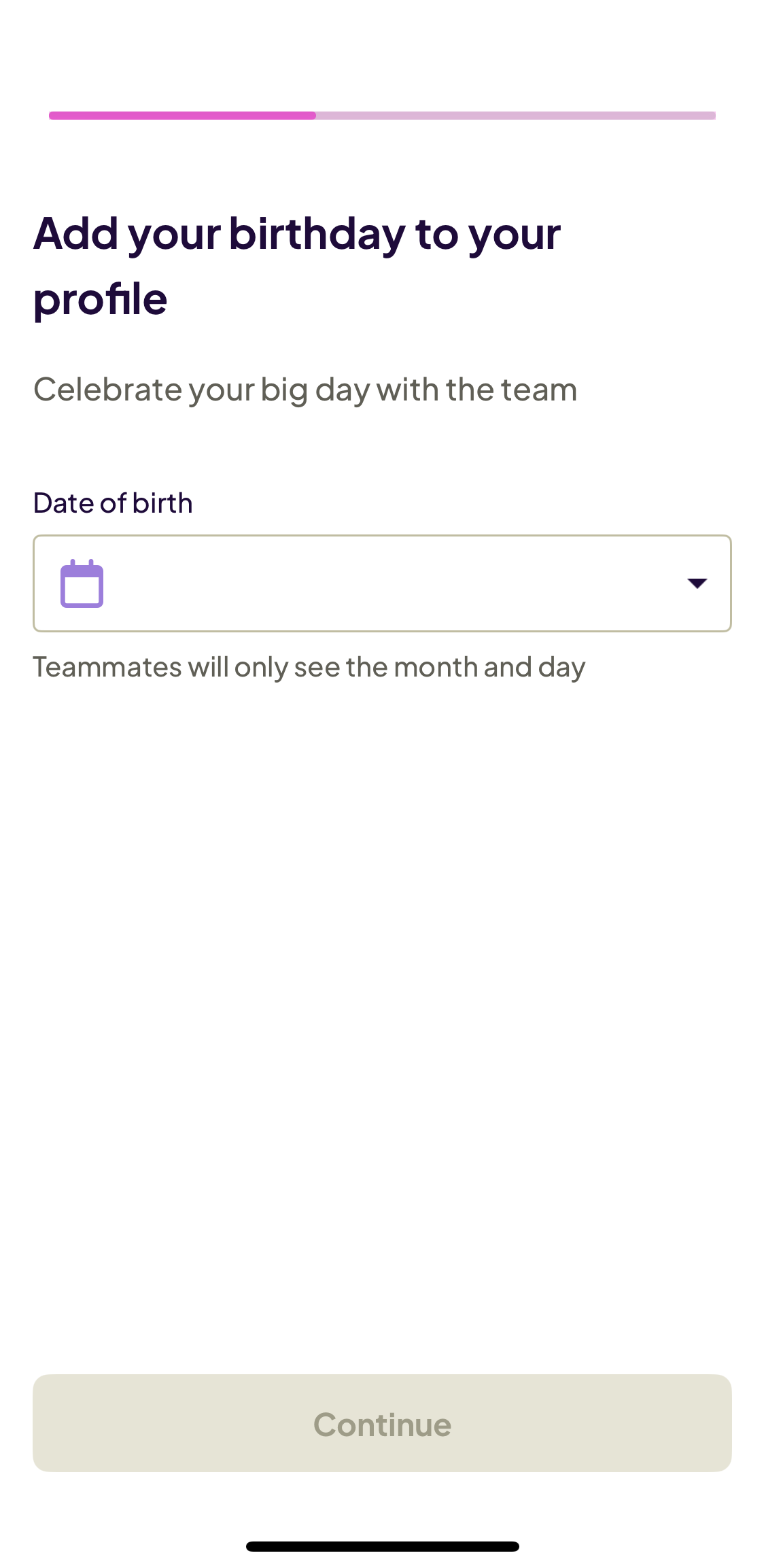
Task: Click the downward chevron in the date field
Action: pos(697,583)
